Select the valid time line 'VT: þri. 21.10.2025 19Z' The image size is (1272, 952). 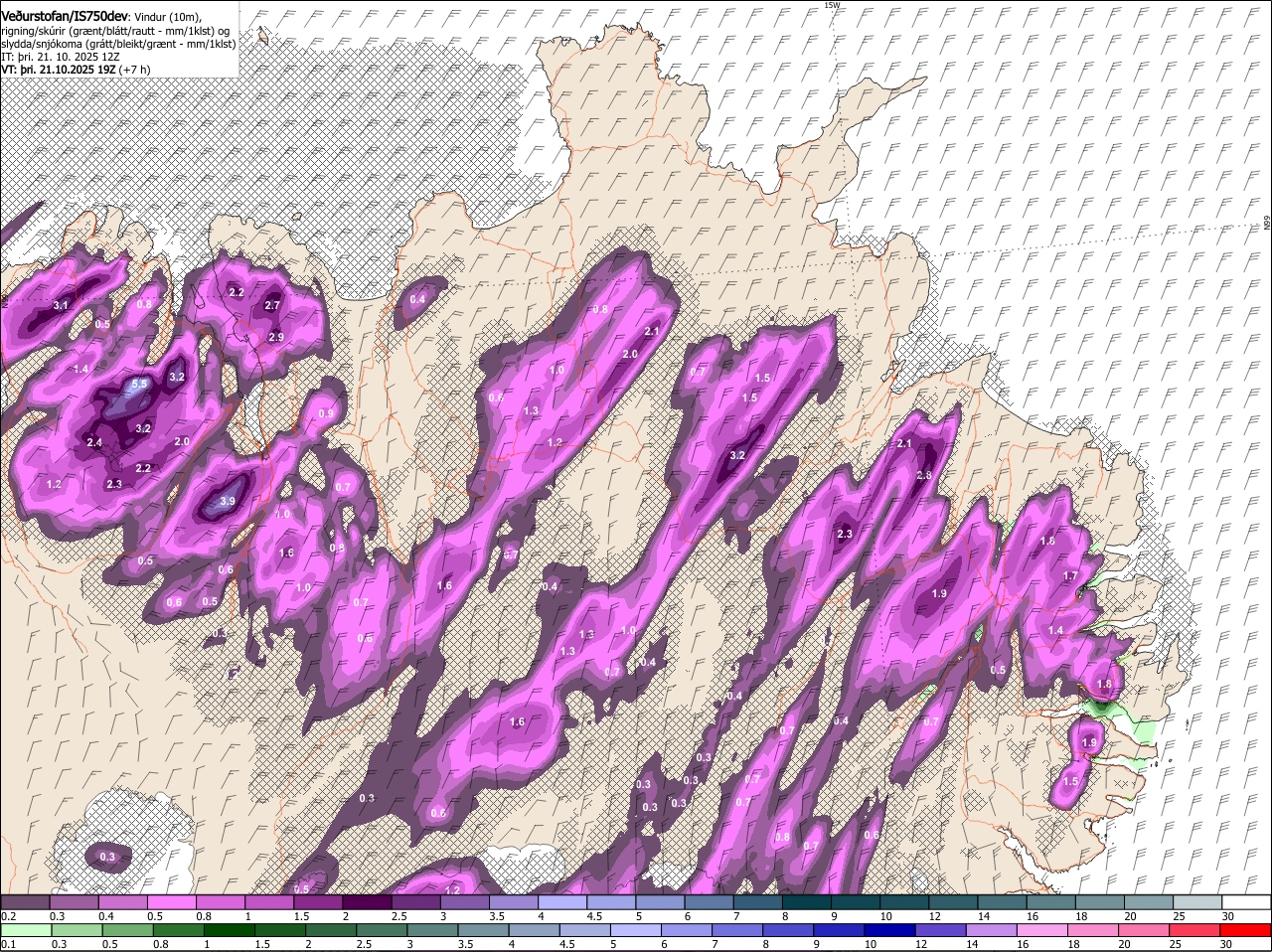point(60,70)
